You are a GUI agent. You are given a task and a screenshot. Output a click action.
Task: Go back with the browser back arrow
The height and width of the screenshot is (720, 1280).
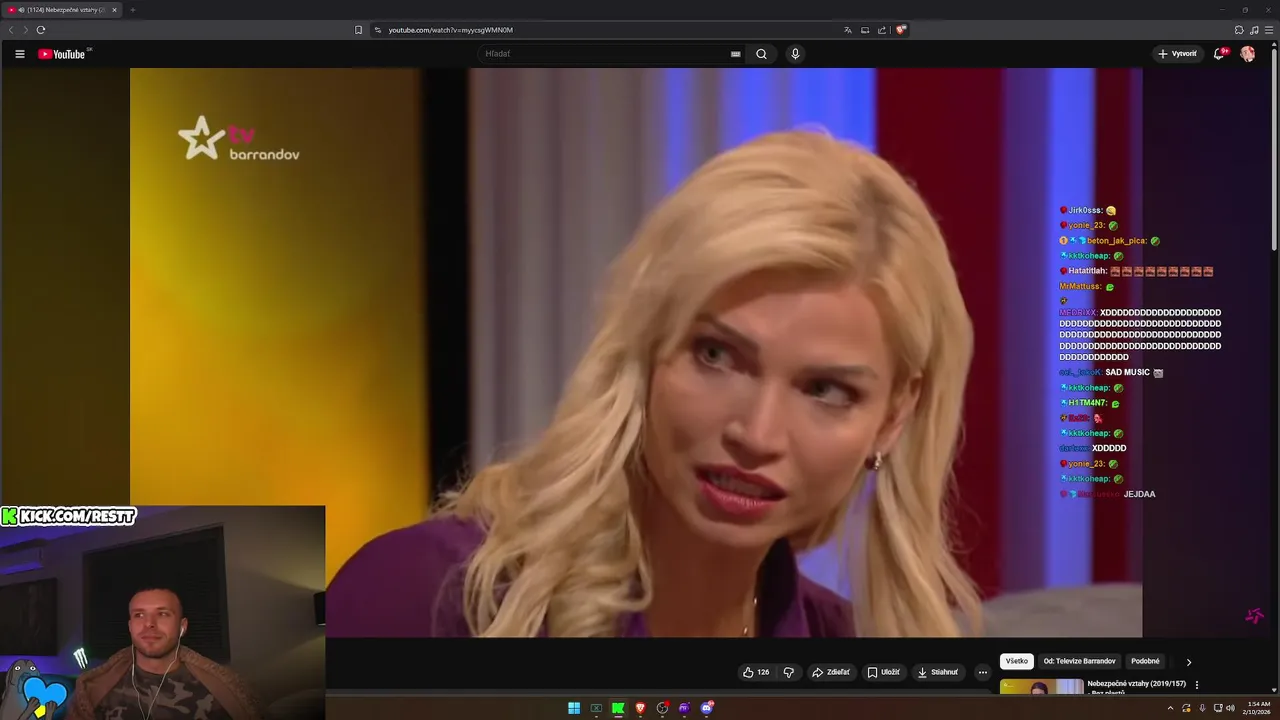point(11,30)
